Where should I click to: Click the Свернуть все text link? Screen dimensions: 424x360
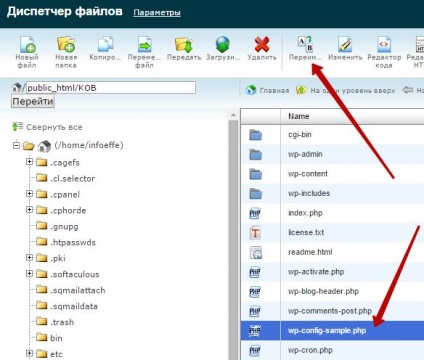point(54,127)
